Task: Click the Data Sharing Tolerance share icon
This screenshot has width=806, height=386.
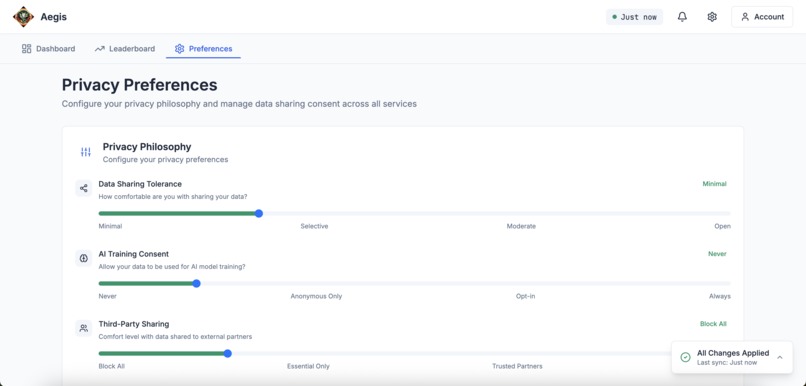Action: tap(84, 188)
